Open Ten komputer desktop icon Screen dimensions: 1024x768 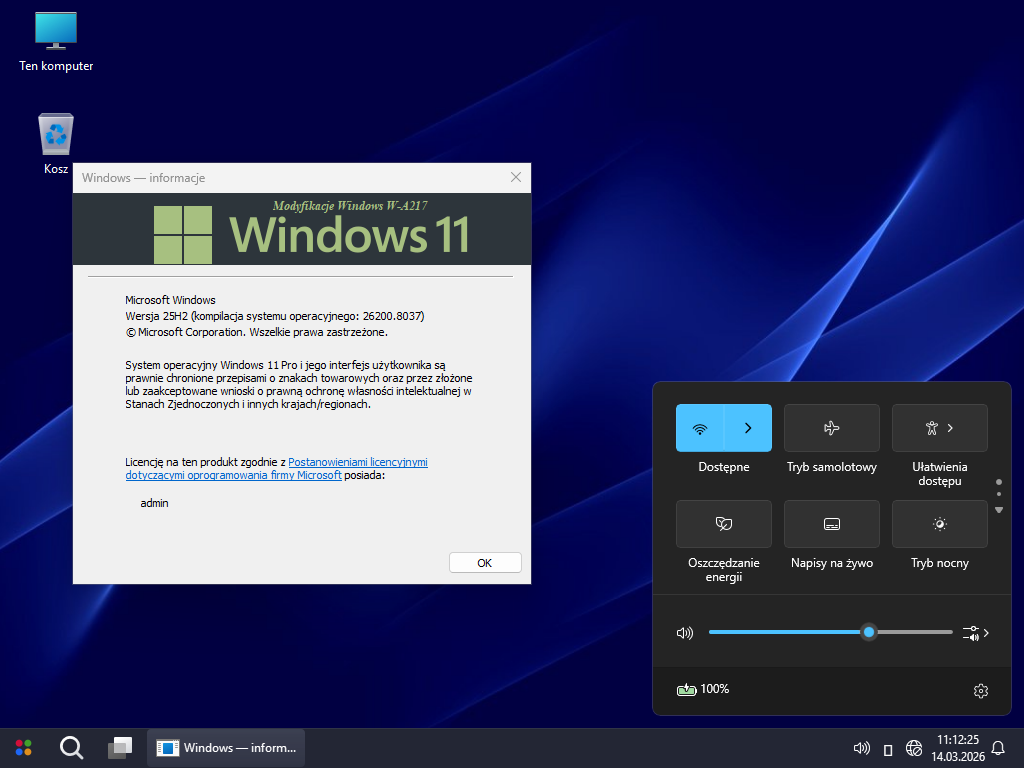pyautogui.click(x=56, y=40)
